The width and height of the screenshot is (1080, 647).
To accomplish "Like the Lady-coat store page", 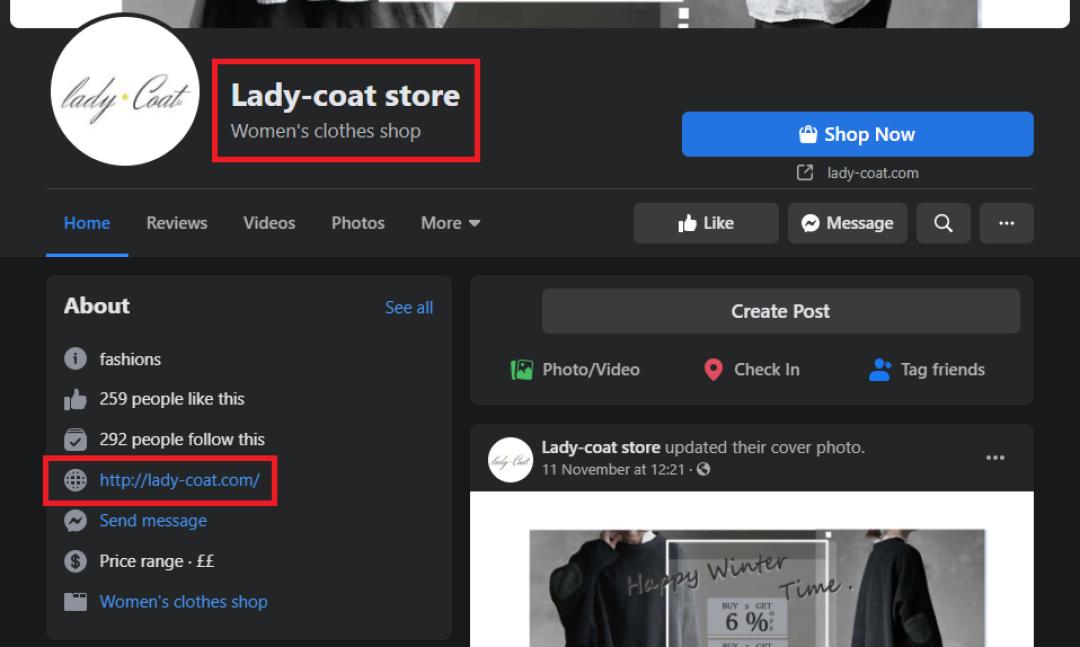I will [705, 223].
